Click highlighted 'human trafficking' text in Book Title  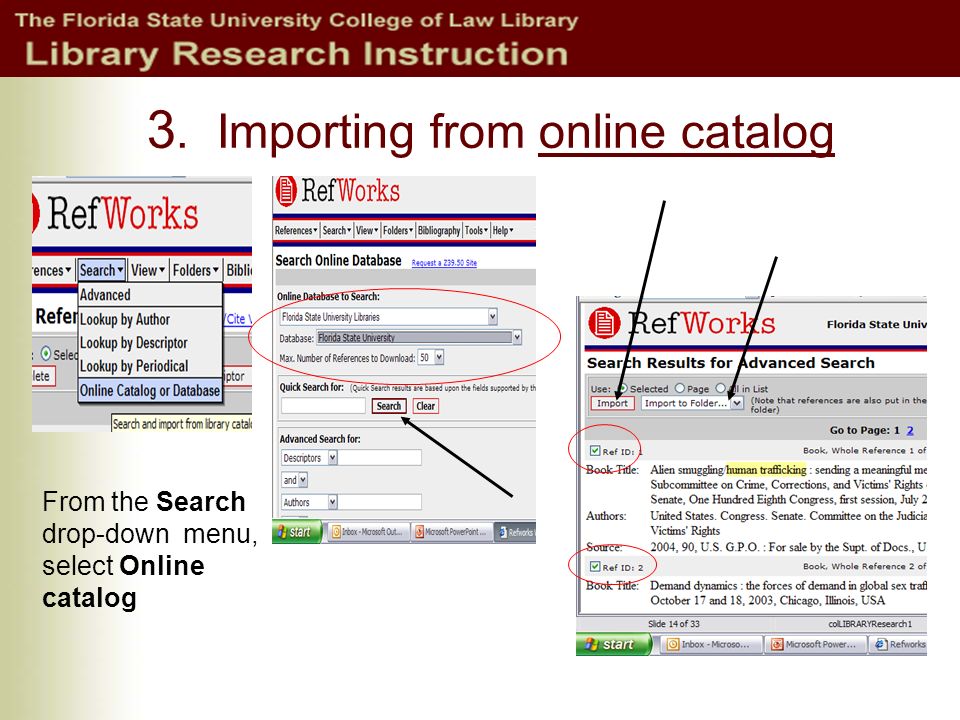(767, 470)
